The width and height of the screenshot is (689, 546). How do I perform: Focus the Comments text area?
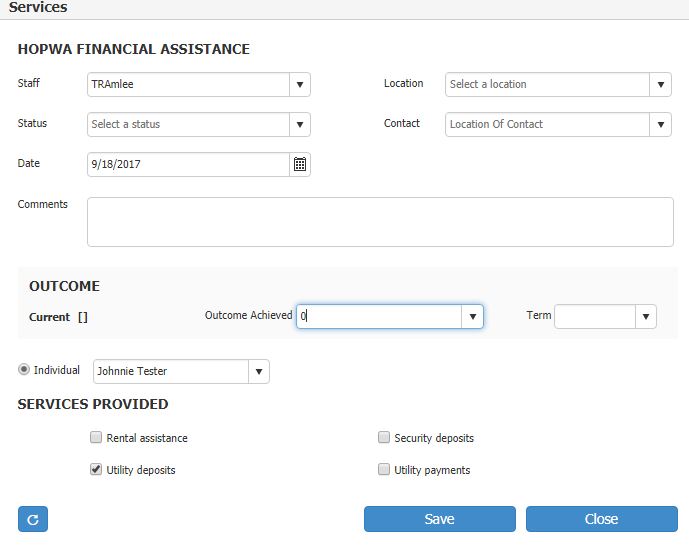[x=380, y=222]
